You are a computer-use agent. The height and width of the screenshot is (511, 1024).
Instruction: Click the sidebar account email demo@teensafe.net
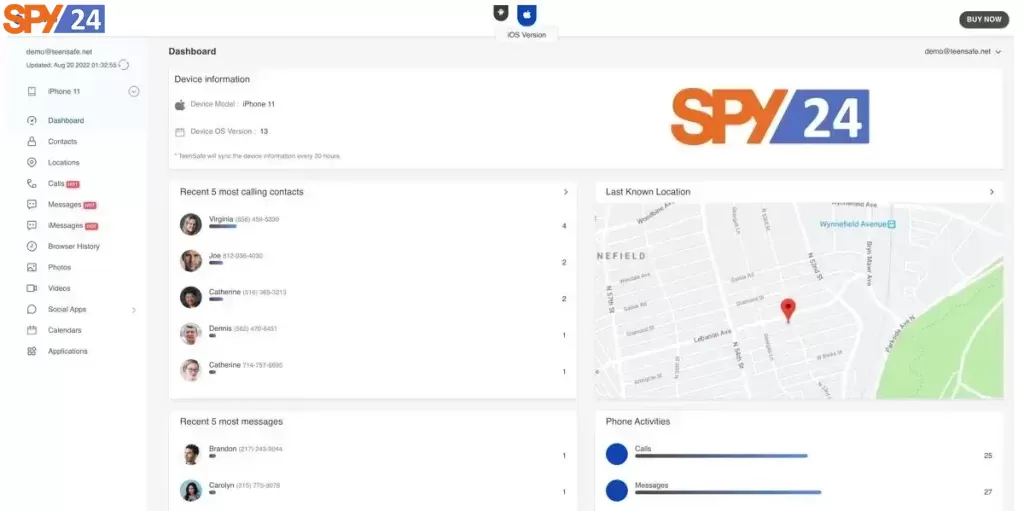[x=59, y=52]
